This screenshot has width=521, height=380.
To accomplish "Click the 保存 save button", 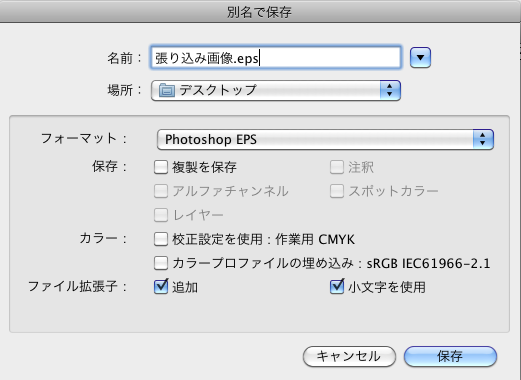I will (x=450, y=356).
